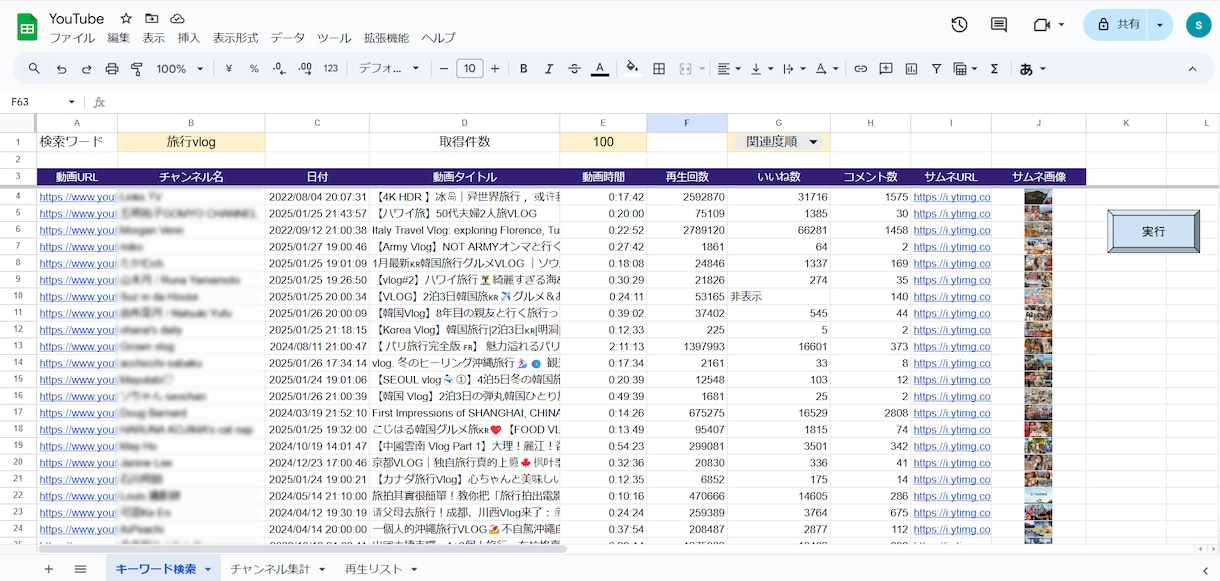Click the font size field
Image resolution: width=1220 pixels, height=581 pixels.
coord(469,69)
